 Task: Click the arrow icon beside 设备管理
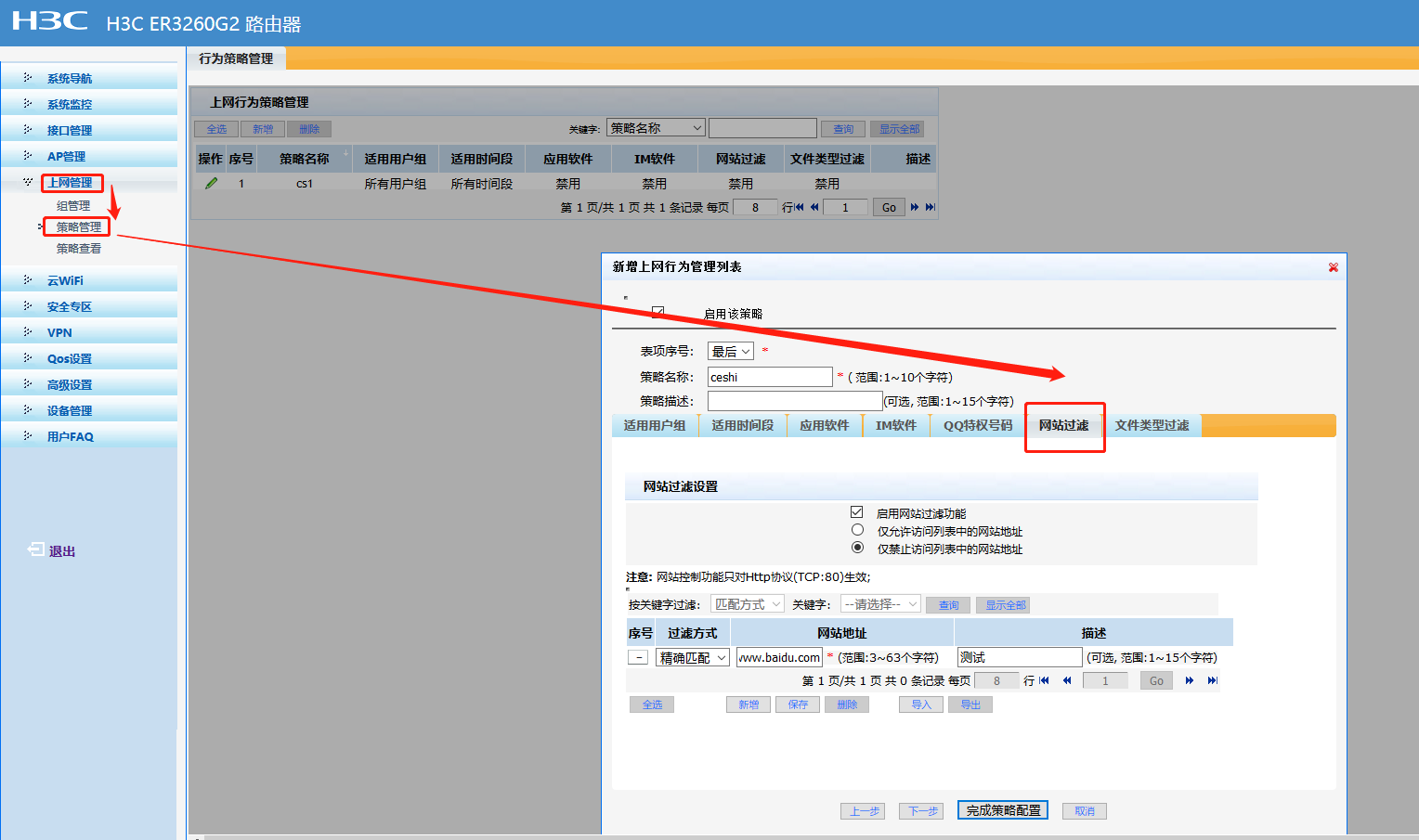[28, 410]
